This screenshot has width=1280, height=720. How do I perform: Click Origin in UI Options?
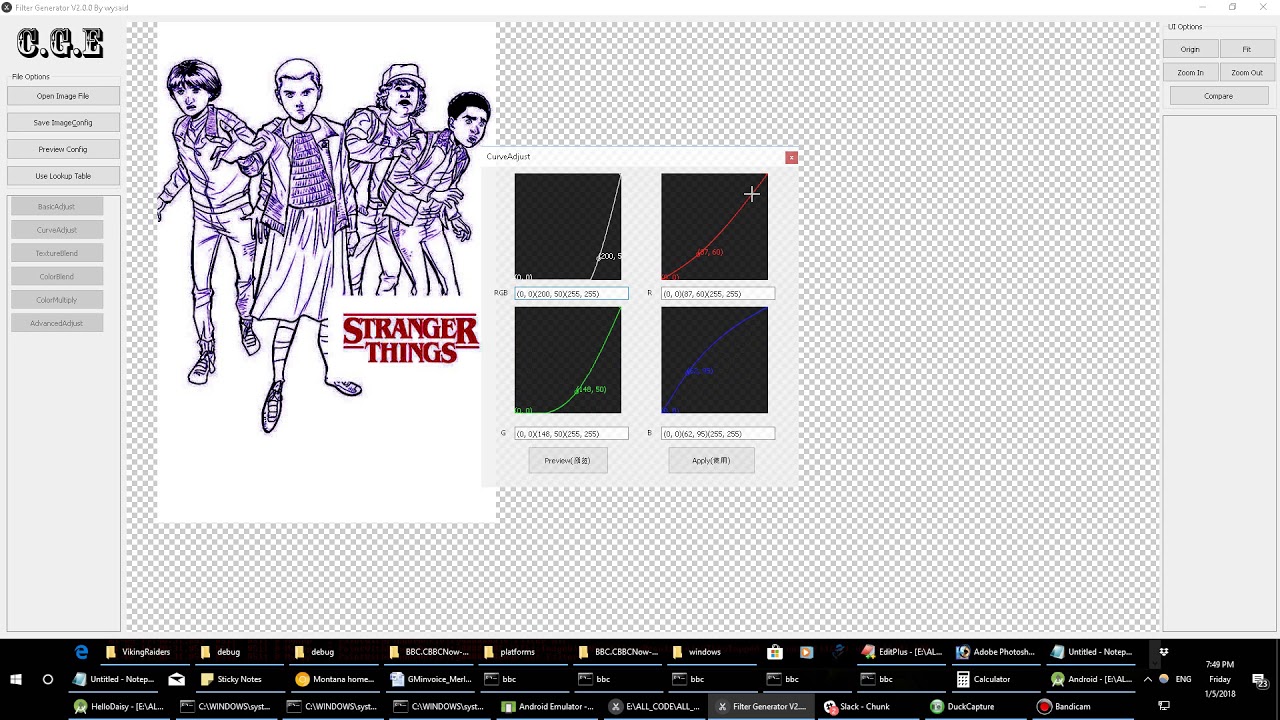1190,49
